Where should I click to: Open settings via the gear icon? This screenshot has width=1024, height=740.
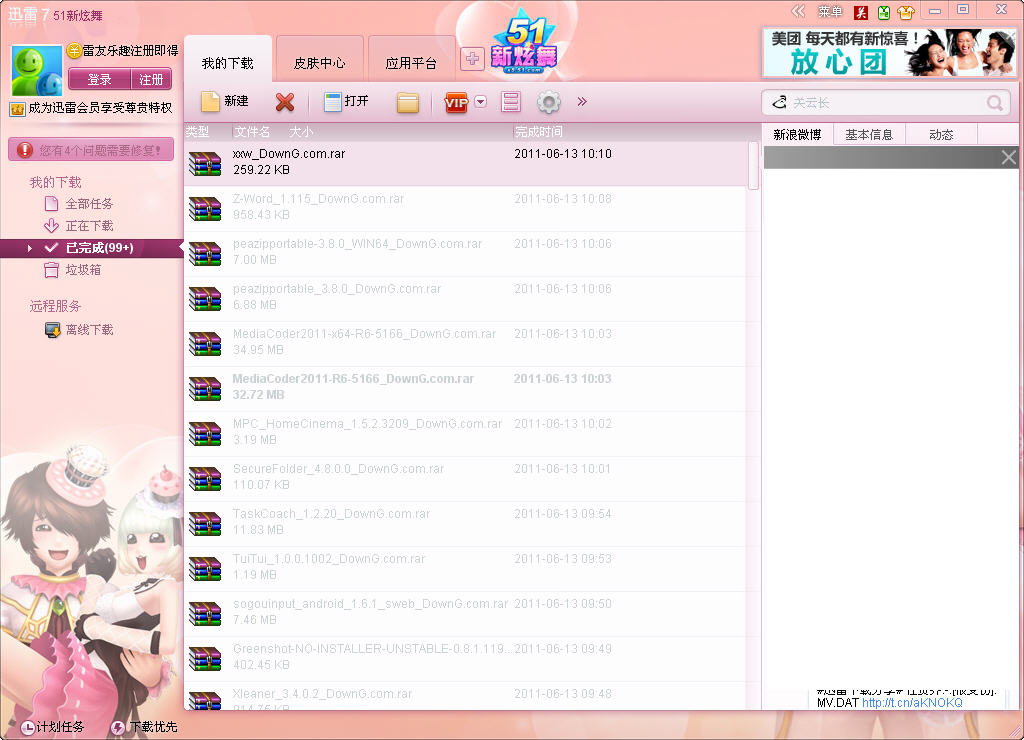549,102
